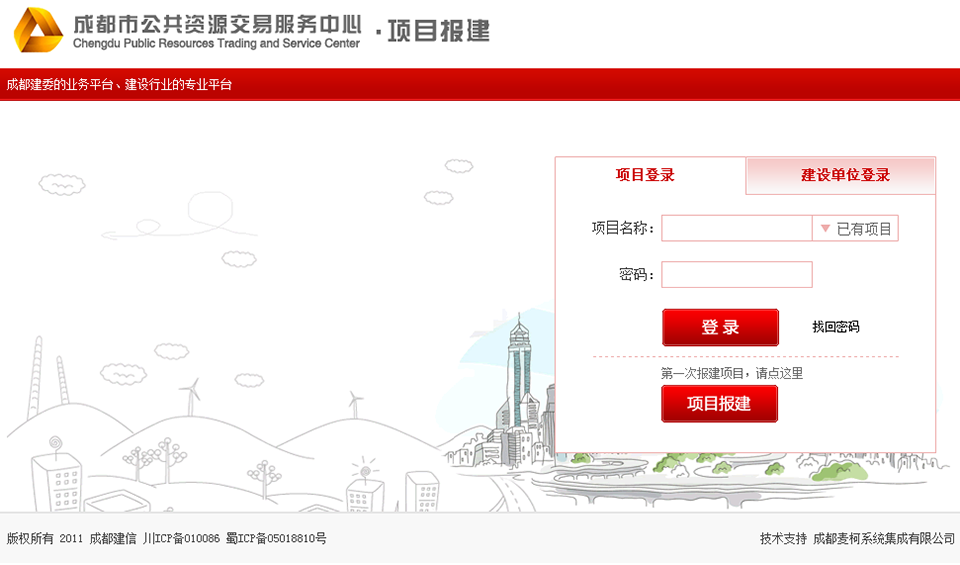Open the 找回密码 link
Image resolution: width=960 pixels, height=565 pixels.
836,327
